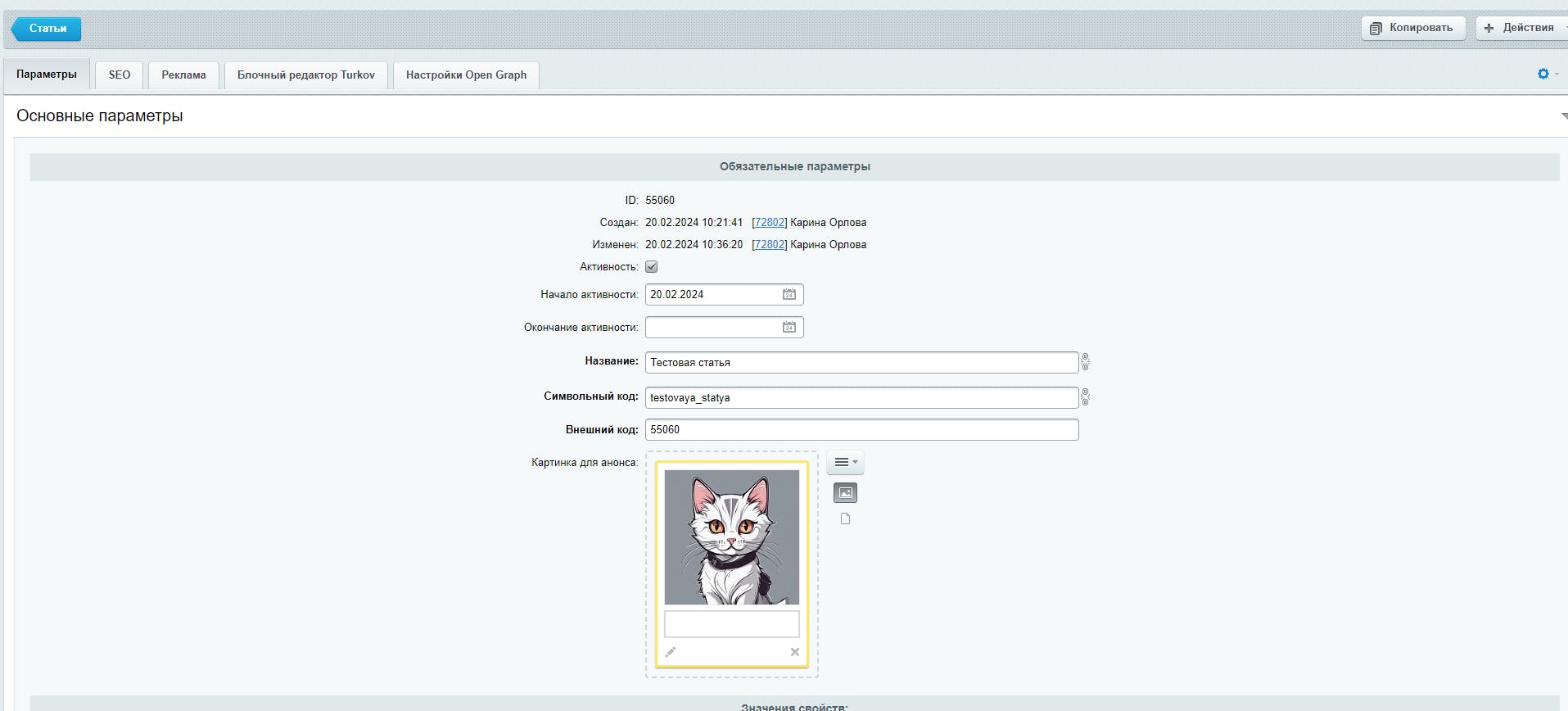The image size is (1568, 711).
Task: Select the ID value 55060
Action: click(660, 200)
